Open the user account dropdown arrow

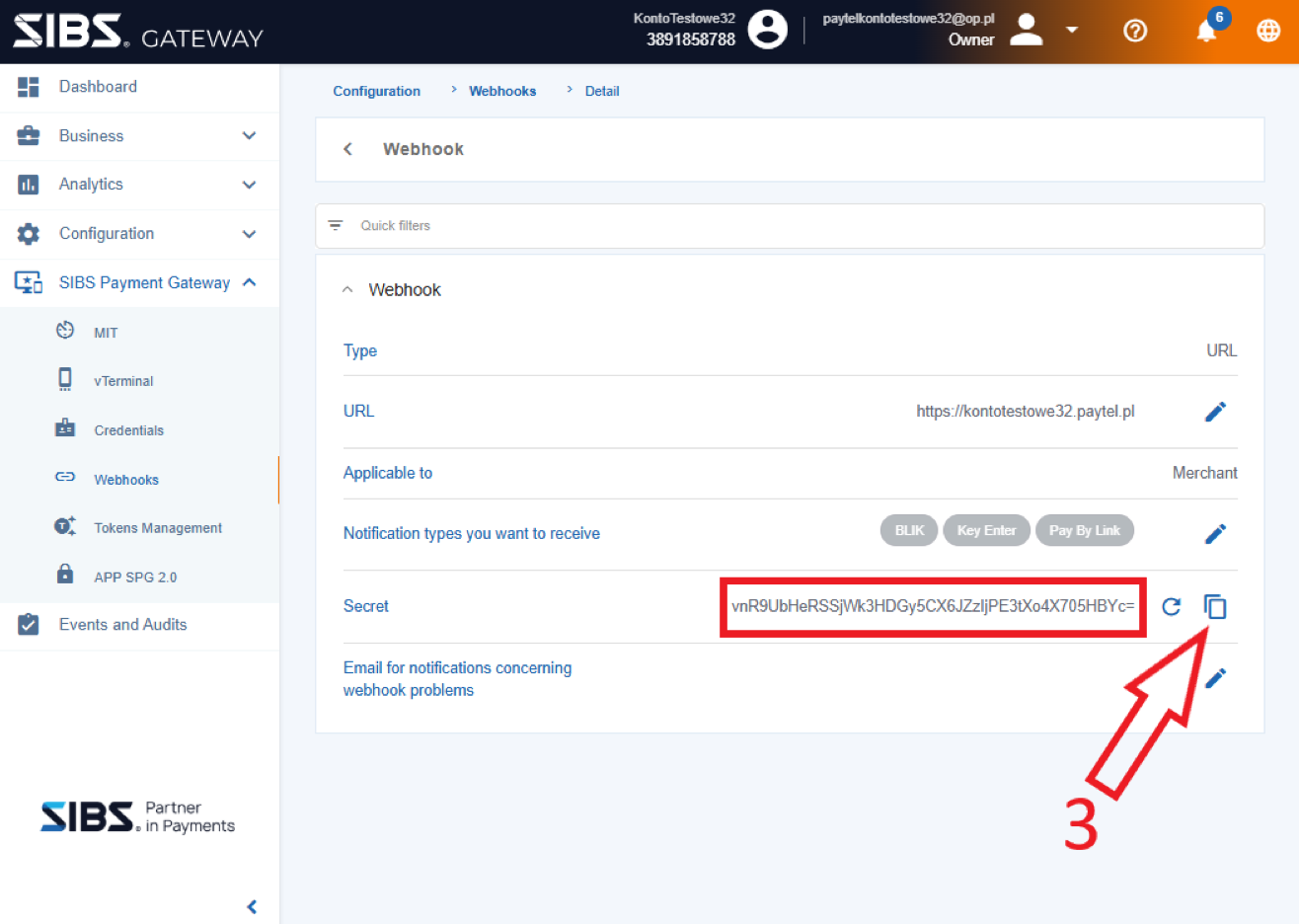(x=1072, y=31)
